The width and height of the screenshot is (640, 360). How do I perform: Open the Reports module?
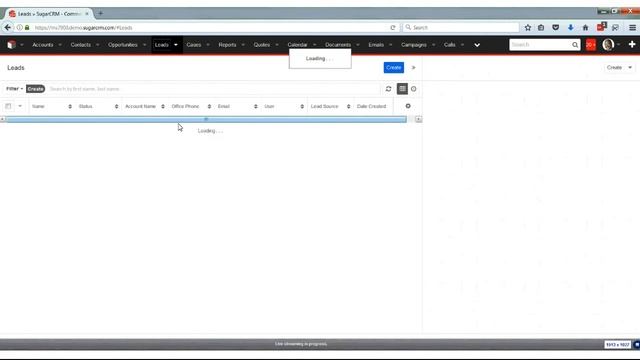pos(227,45)
